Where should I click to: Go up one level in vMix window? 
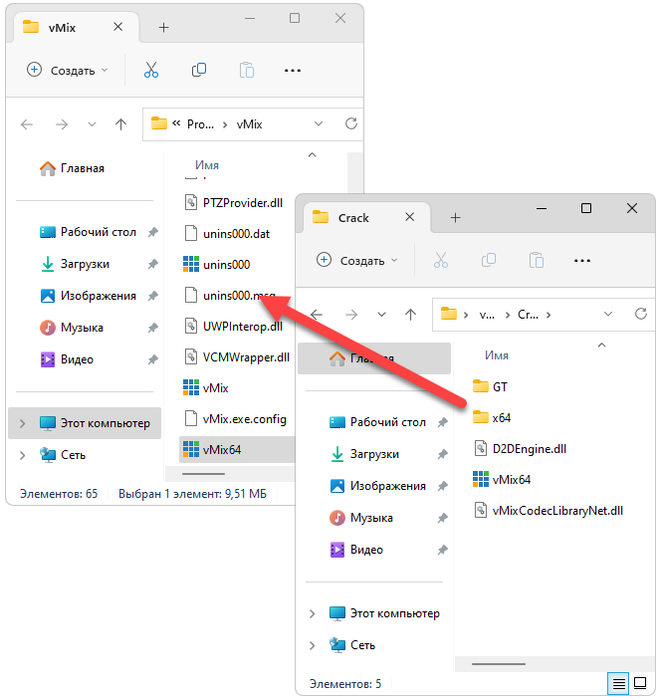click(121, 124)
